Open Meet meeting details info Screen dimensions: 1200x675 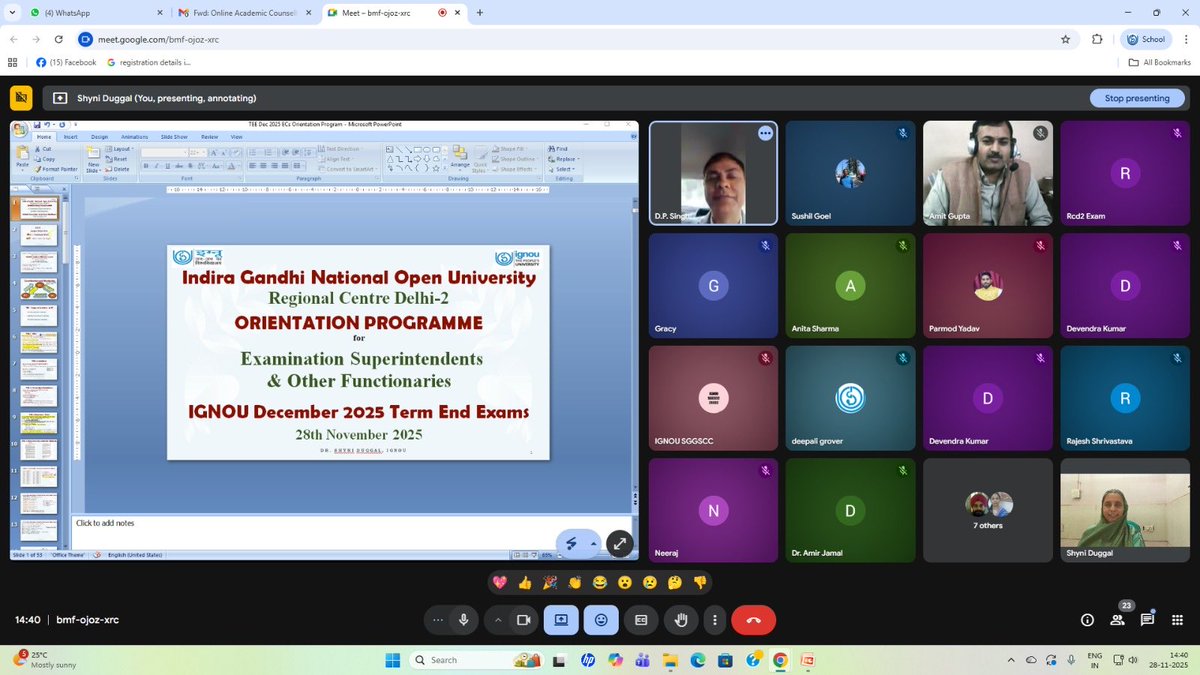pyautogui.click(x=1087, y=620)
